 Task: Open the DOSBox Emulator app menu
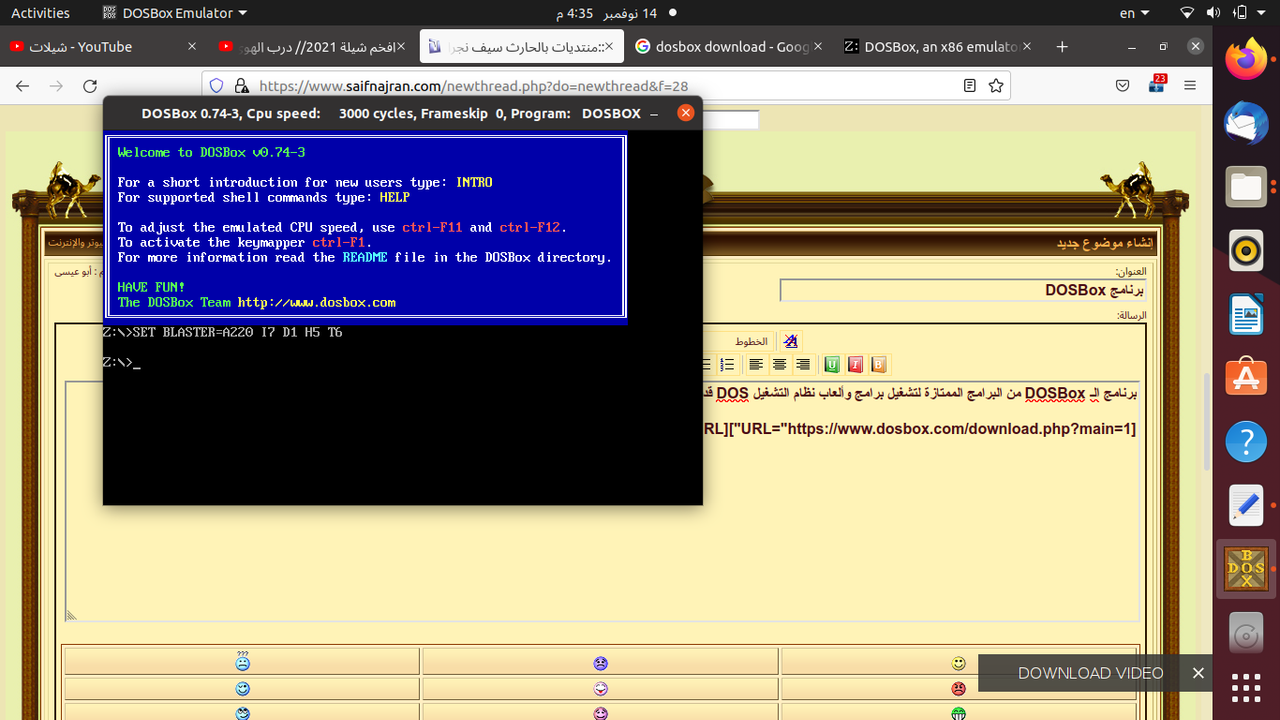pyautogui.click(x=175, y=13)
